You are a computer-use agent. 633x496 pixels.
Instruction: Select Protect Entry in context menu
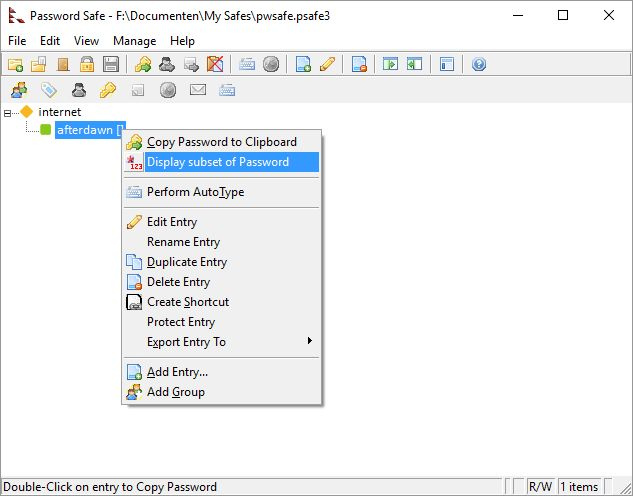[x=181, y=322]
